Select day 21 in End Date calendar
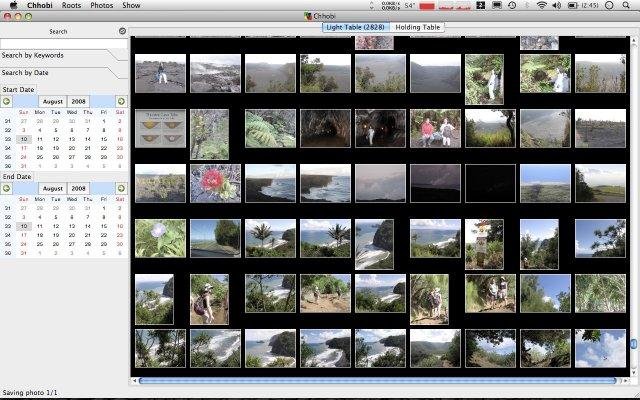Image resolution: width=640 pixels, height=400 pixels. point(88,235)
